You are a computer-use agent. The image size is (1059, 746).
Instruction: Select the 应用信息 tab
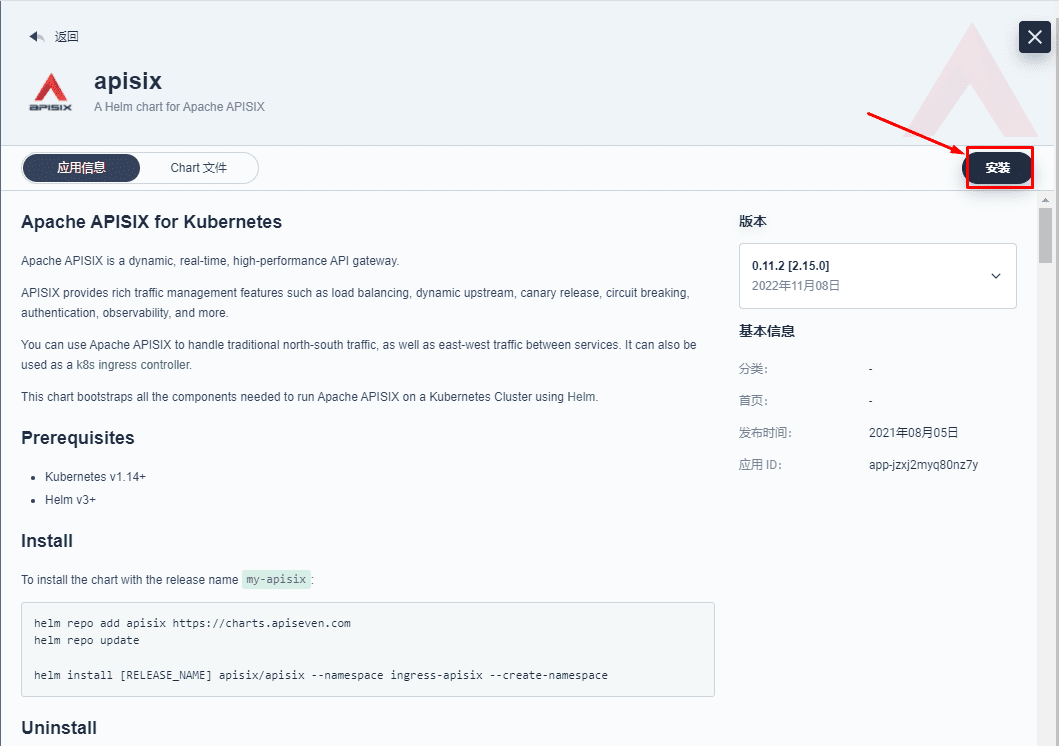pos(81,167)
